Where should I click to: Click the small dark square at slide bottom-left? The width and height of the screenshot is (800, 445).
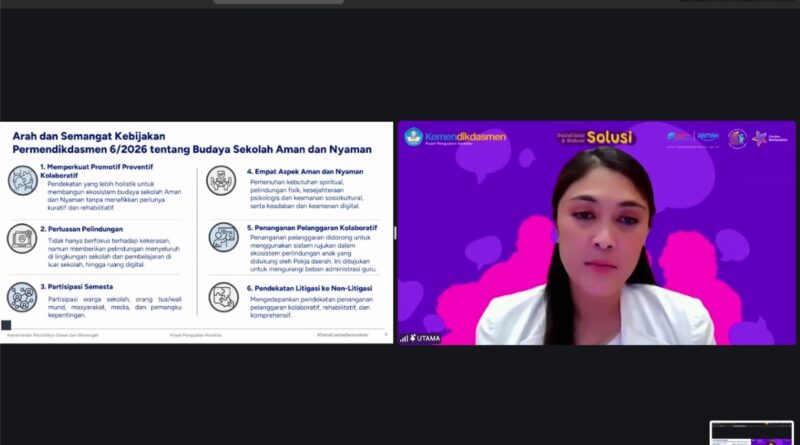coord(6,325)
